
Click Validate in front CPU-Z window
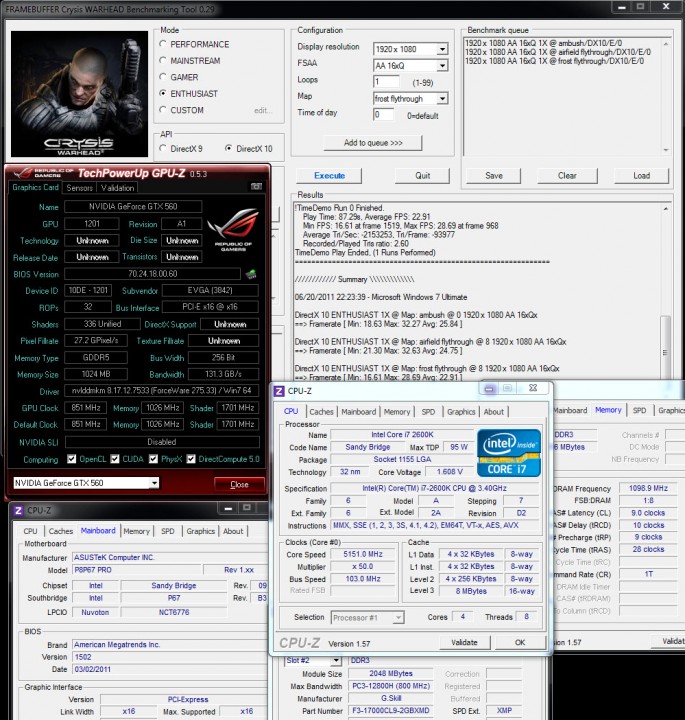(x=464, y=642)
